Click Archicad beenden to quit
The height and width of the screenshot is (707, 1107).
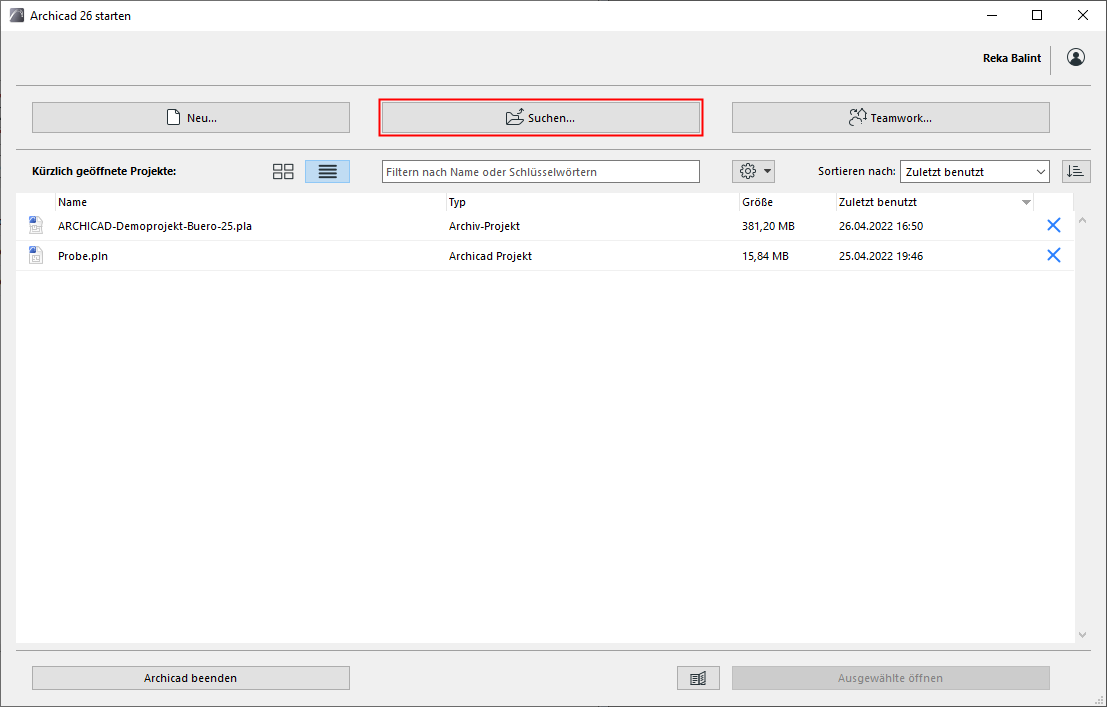point(191,678)
